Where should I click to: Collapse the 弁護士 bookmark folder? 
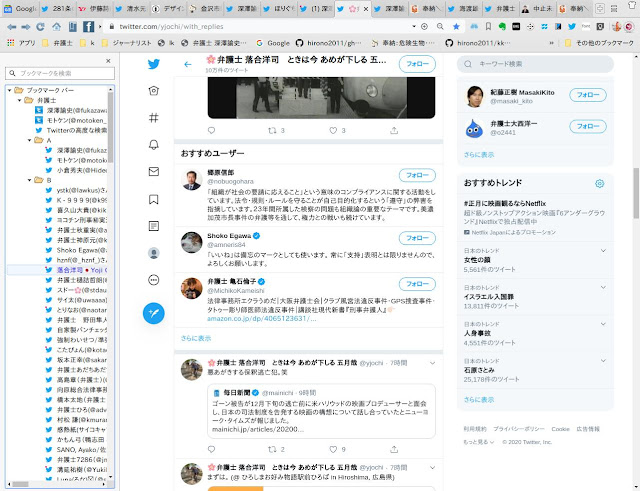[x=19, y=100]
